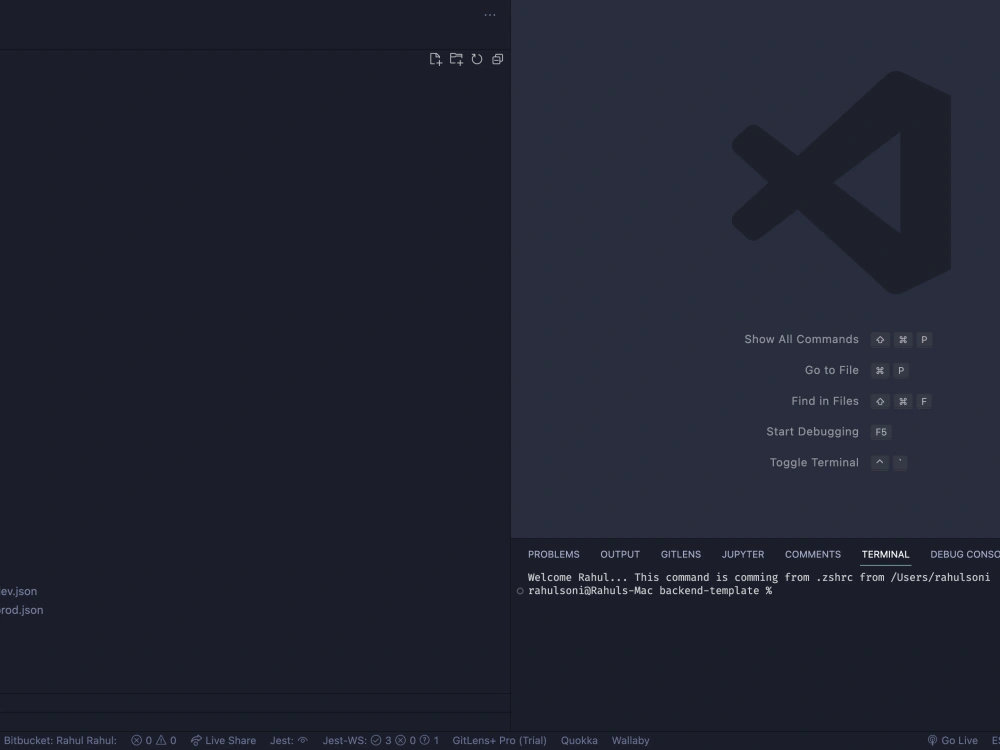The image size is (1000, 750).
Task: Click the Find in Files hint text
Action: [x=825, y=401]
